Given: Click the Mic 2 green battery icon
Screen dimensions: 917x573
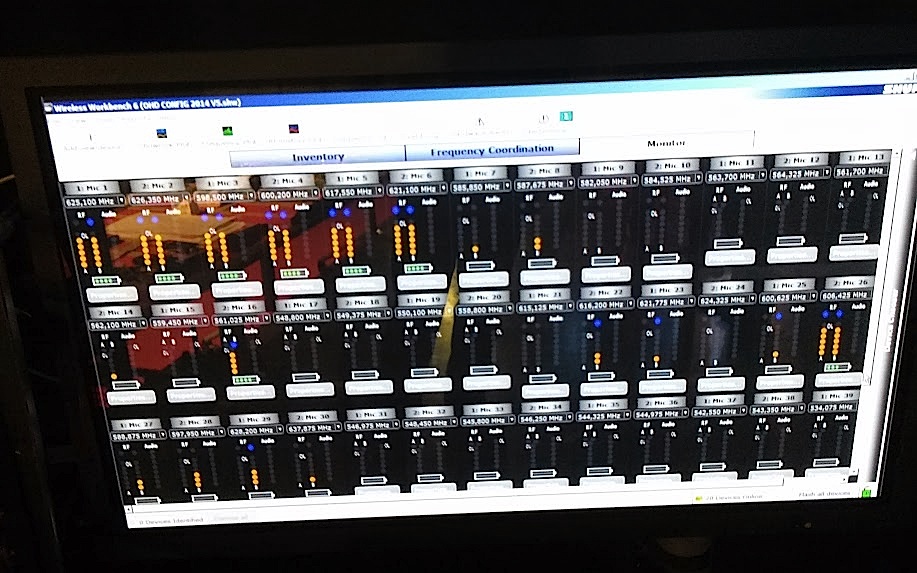Looking at the screenshot, I should pos(169,278).
